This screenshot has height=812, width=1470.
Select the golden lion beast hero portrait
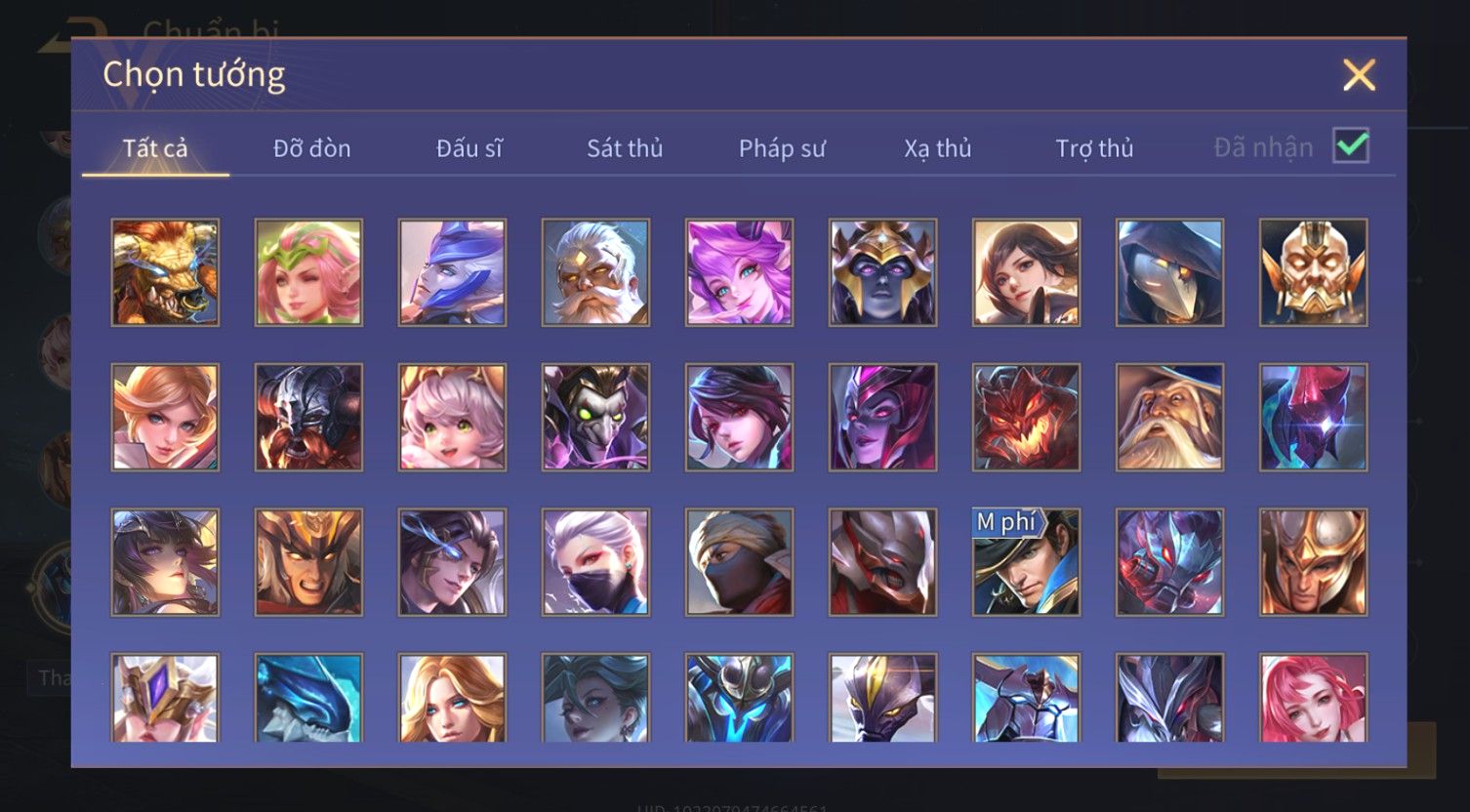click(x=165, y=272)
